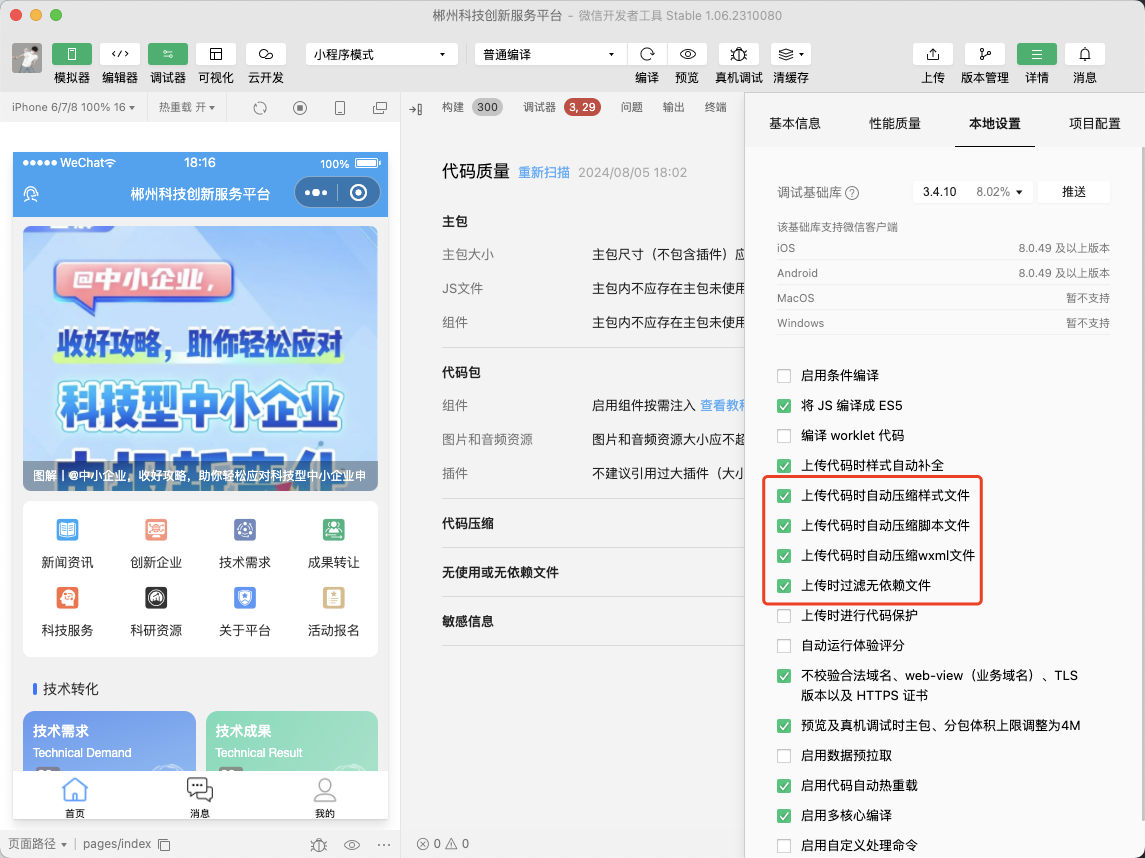Toggle the 模拟器 simulator panel button
1145x858 pixels.
72,54
